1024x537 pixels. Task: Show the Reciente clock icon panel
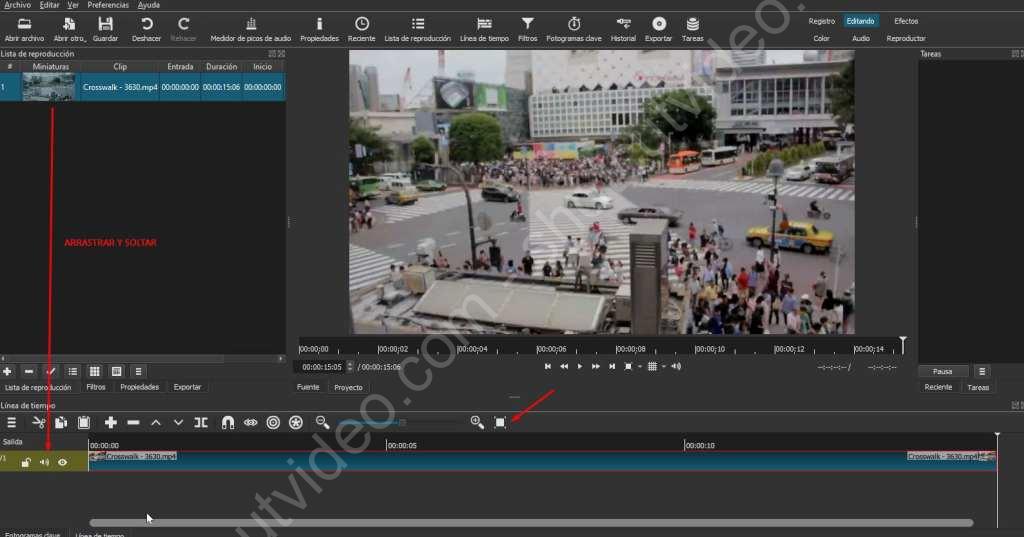point(362,29)
